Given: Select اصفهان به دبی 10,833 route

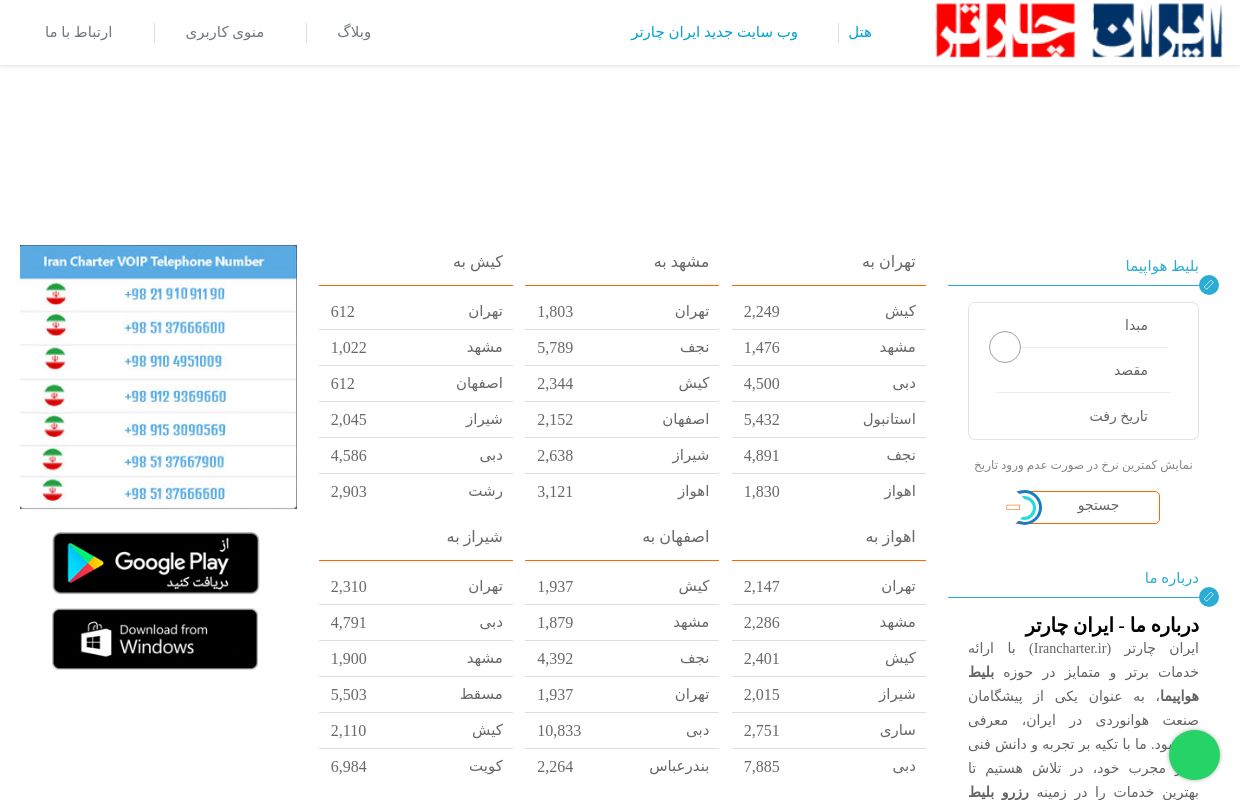Looking at the screenshot, I should tap(622, 731).
